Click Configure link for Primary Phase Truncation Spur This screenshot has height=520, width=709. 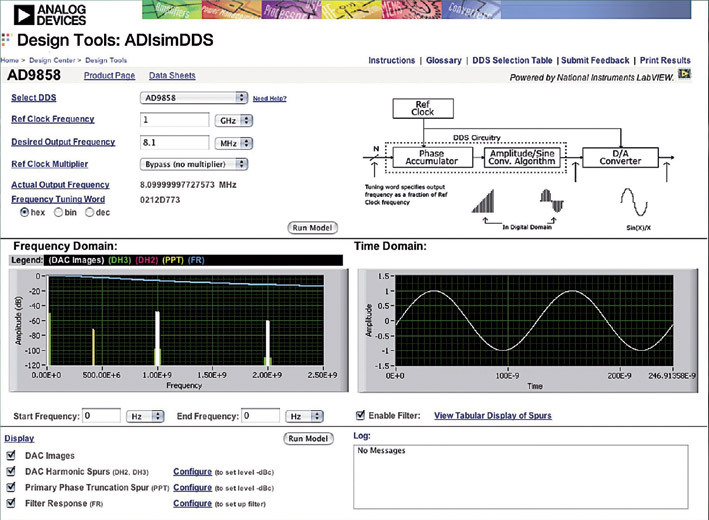pyautogui.click(x=193, y=487)
